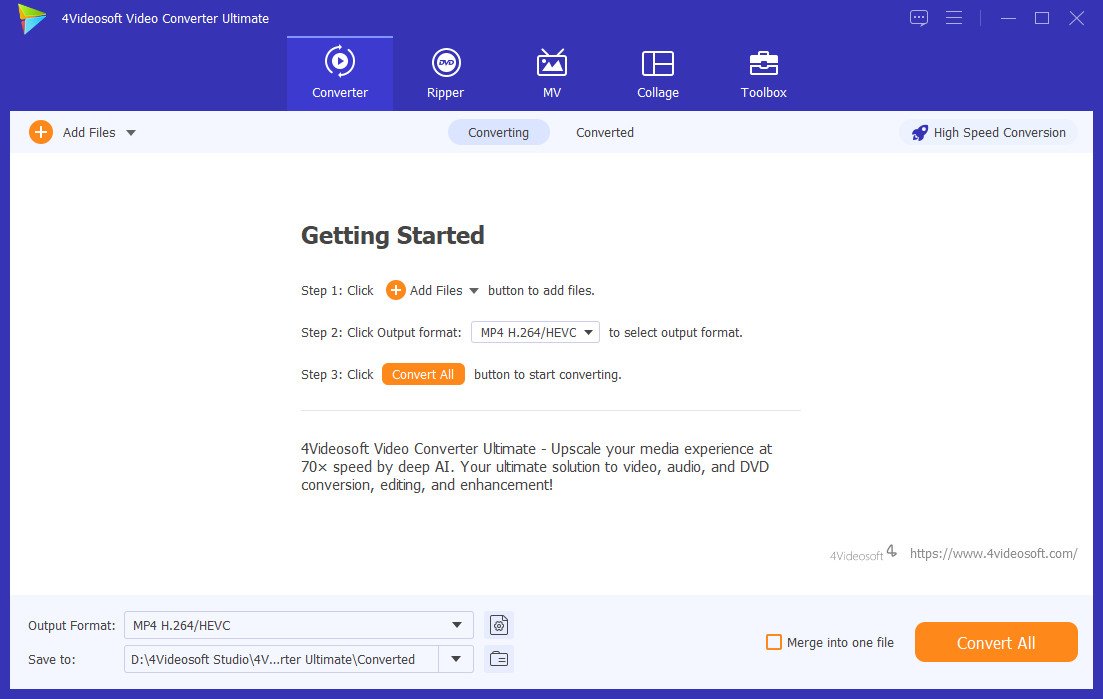Expand the Add Files dropdown arrow in toolbar
Image resolution: width=1103 pixels, height=699 pixels.
click(x=131, y=133)
